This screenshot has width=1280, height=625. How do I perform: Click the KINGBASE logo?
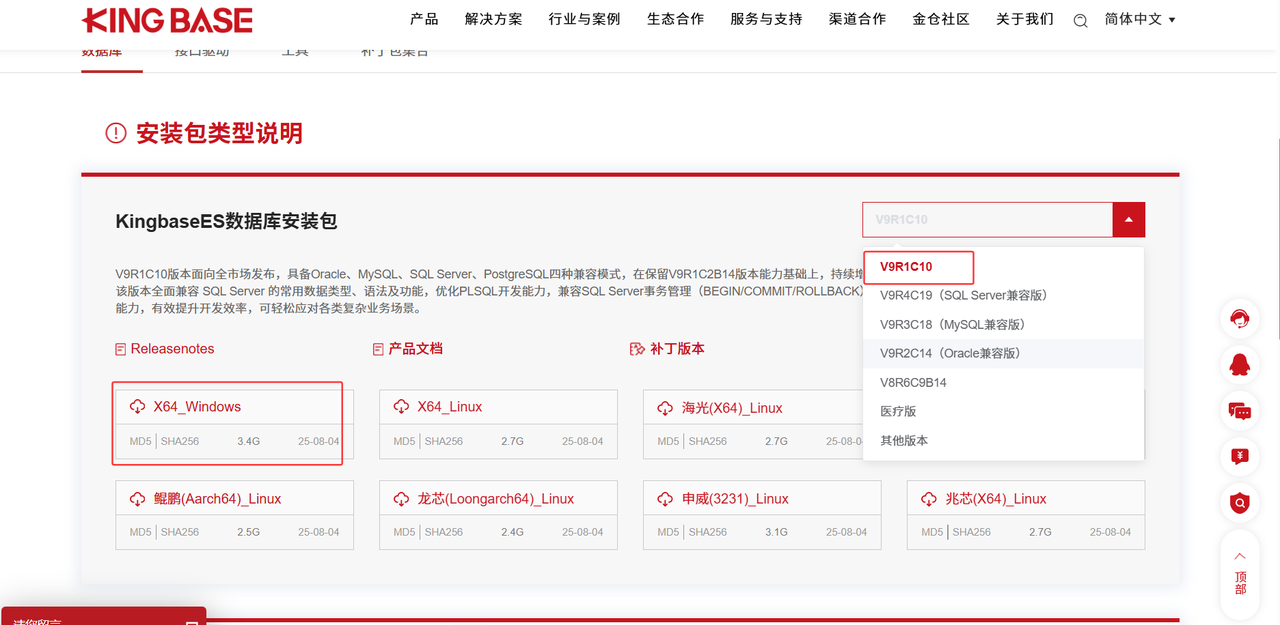(x=167, y=20)
